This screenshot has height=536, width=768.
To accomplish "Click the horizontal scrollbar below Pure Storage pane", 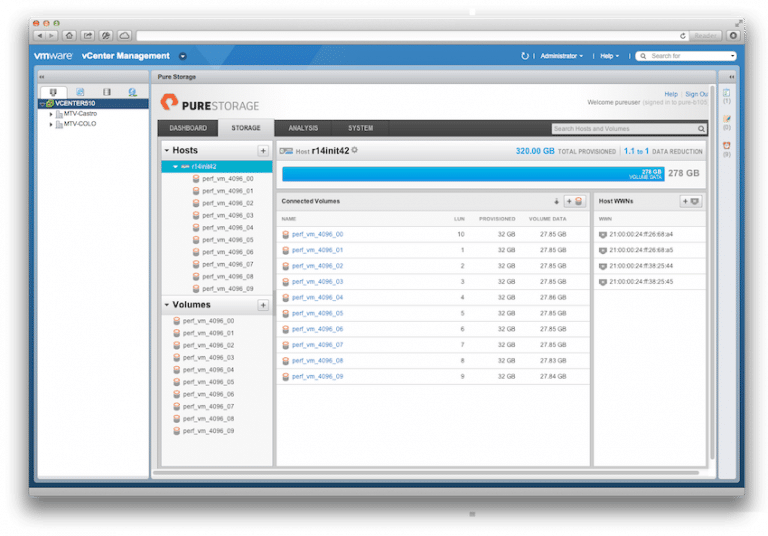I will (x=426, y=473).
